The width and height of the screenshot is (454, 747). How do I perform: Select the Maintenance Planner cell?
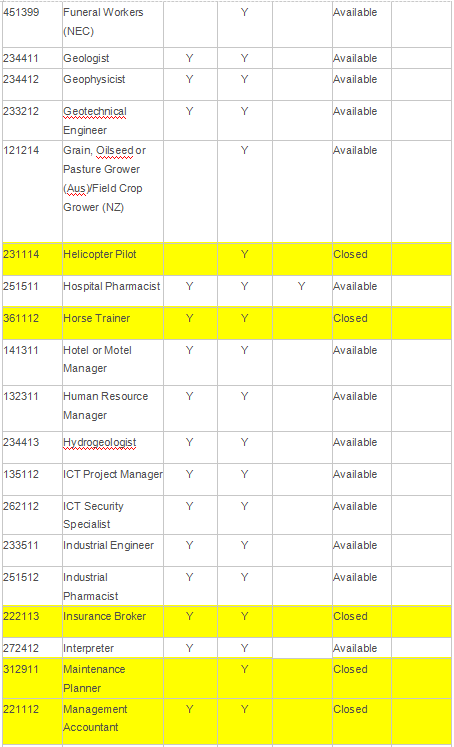click(113, 678)
